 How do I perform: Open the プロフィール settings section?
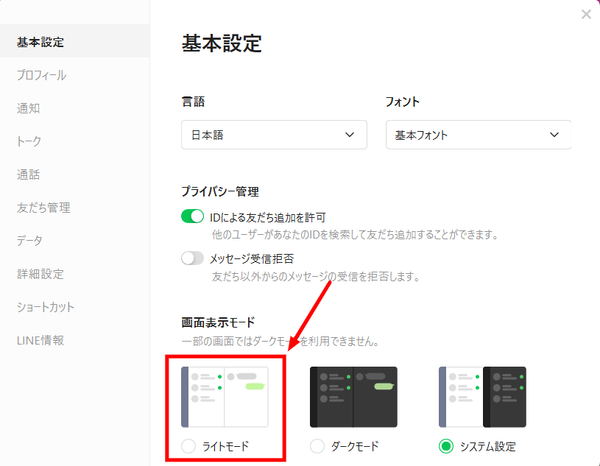[x=41, y=75]
